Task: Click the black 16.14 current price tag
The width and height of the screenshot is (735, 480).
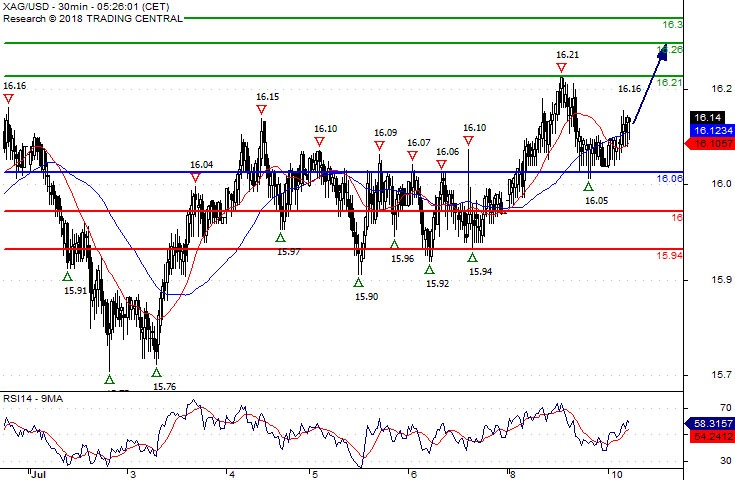Action: (707, 117)
